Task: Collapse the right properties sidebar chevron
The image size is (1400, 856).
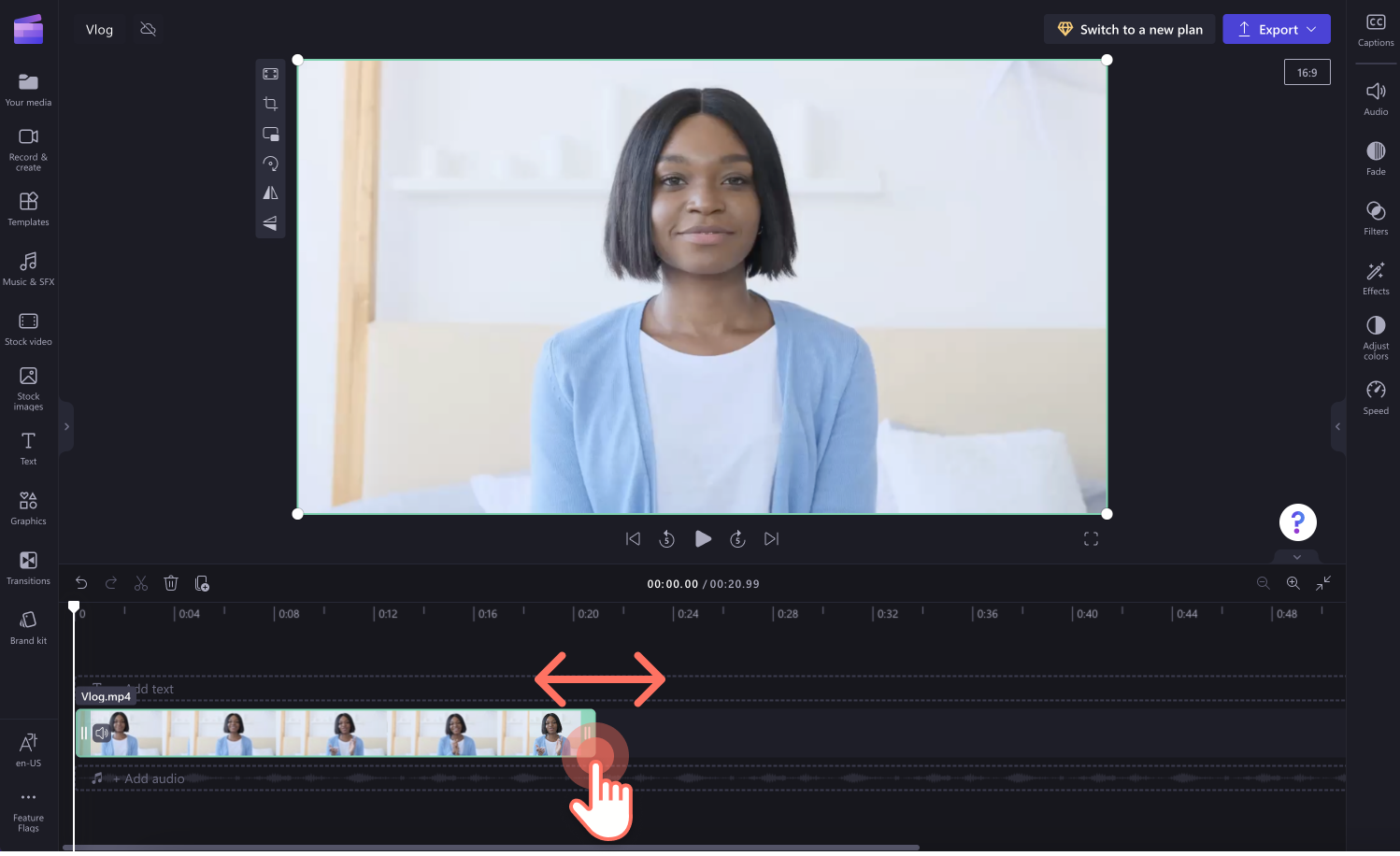Action: pos(1338,426)
